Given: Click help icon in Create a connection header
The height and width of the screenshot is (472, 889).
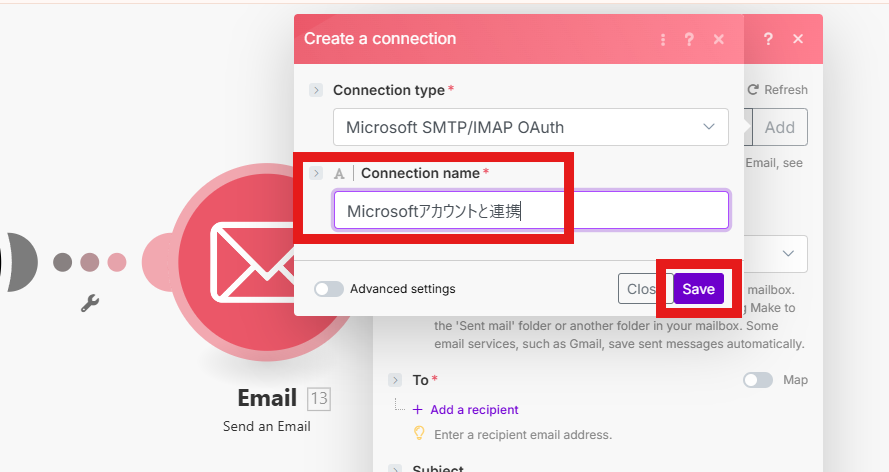Looking at the screenshot, I should tap(689, 40).
